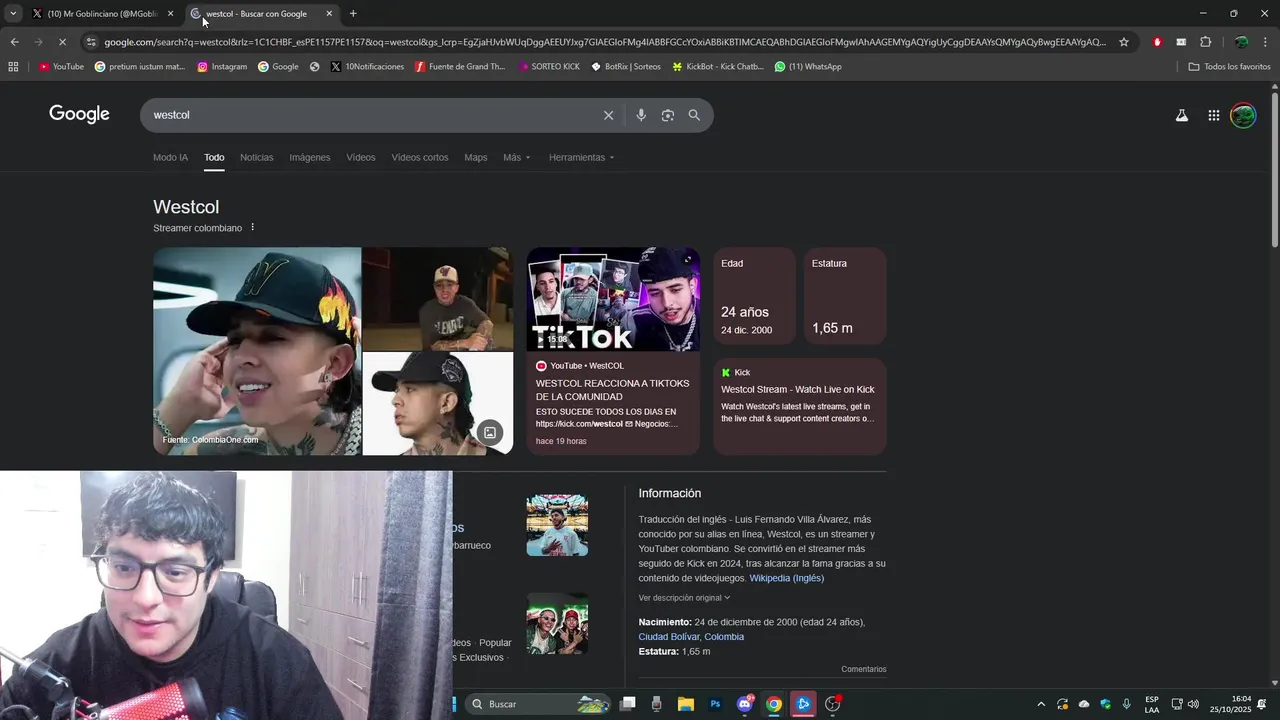This screenshot has height=720, width=1280.
Task: Open the Chrome extensions puzzle icon
Action: coord(1205,42)
